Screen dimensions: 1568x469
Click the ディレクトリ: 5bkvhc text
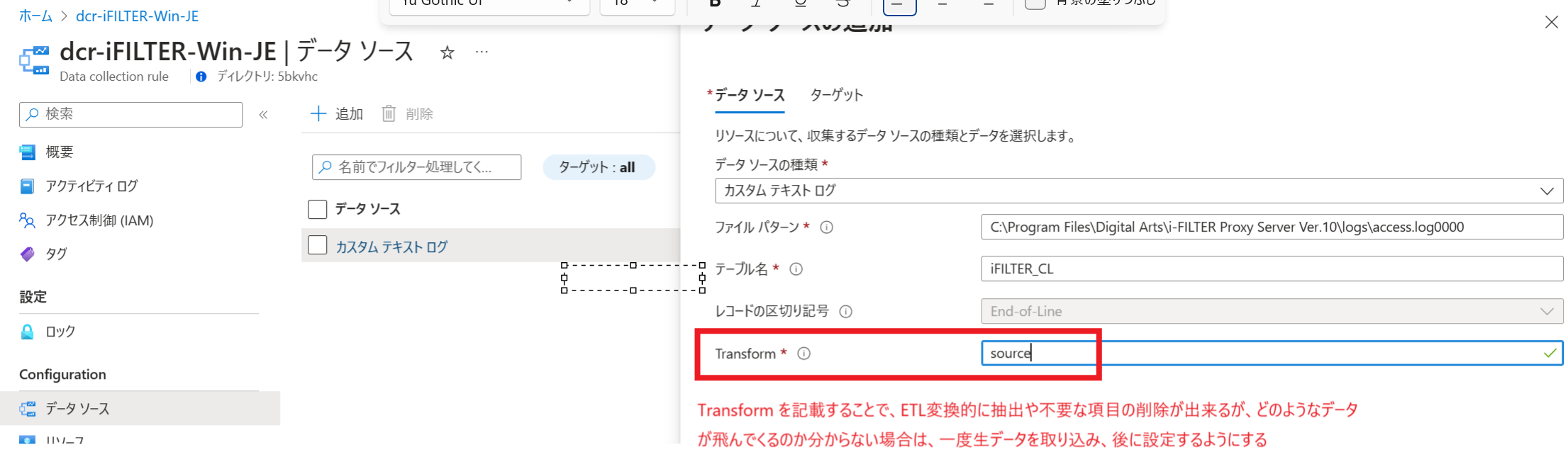(x=267, y=77)
